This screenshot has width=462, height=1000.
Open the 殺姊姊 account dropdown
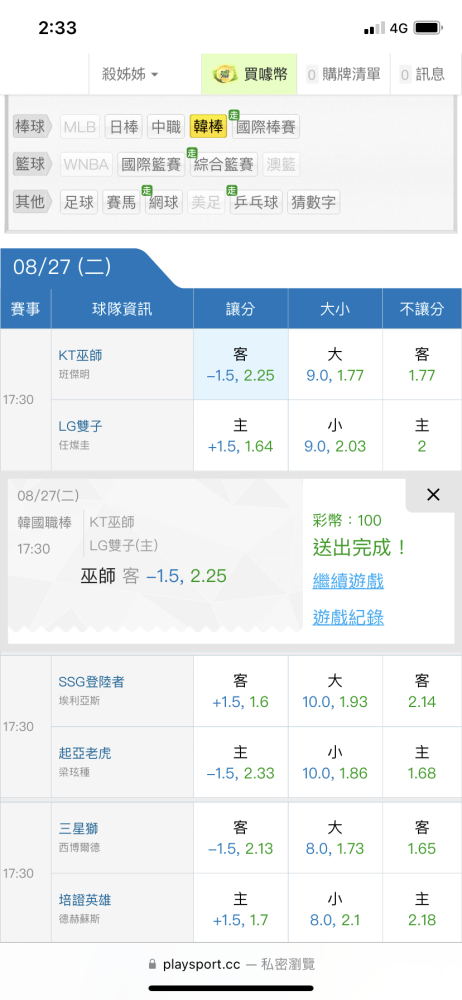click(x=130, y=74)
